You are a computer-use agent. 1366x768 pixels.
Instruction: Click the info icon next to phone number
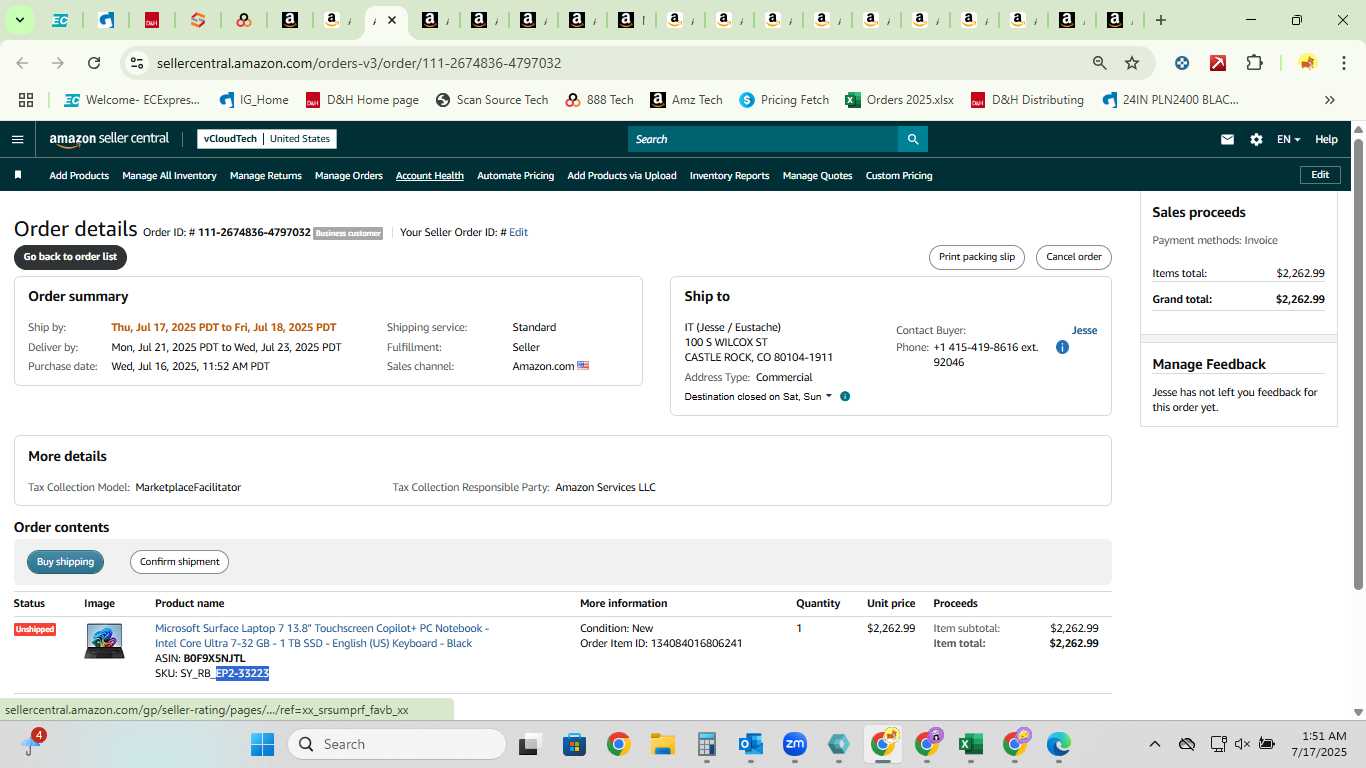(1062, 348)
